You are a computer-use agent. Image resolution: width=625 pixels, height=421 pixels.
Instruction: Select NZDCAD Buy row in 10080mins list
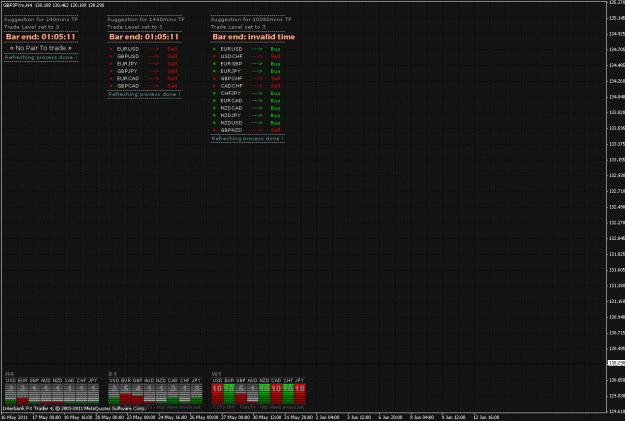pyautogui.click(x=247, y=108)
